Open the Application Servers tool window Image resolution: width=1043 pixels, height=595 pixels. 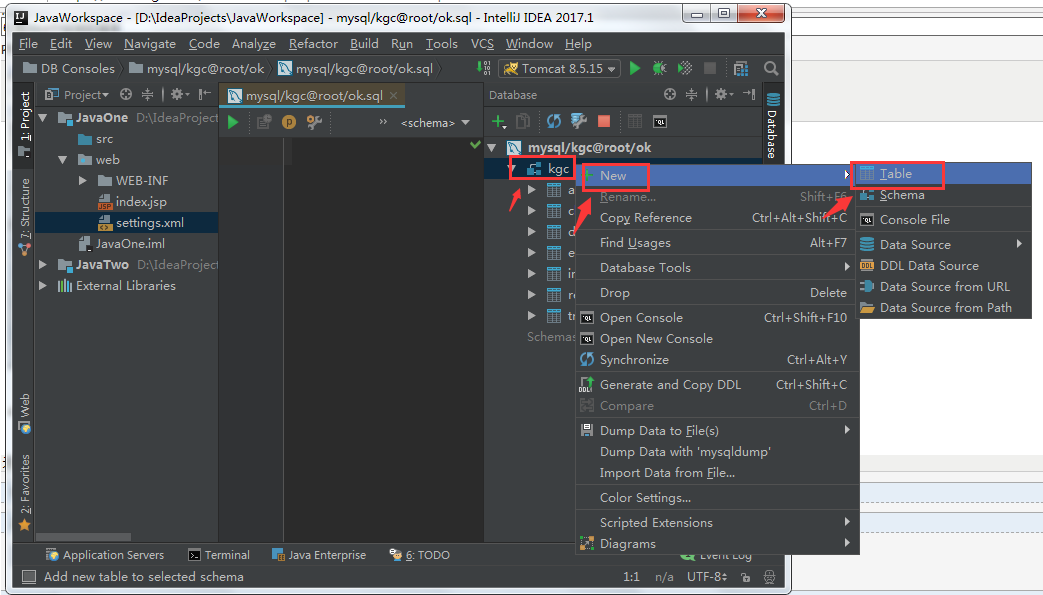[104, 555]
